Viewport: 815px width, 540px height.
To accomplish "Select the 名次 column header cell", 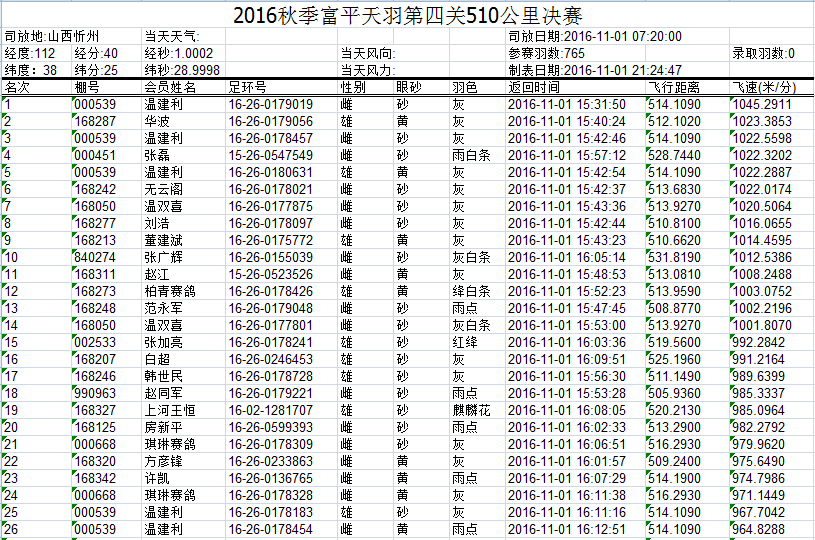I will click(18, 87).
